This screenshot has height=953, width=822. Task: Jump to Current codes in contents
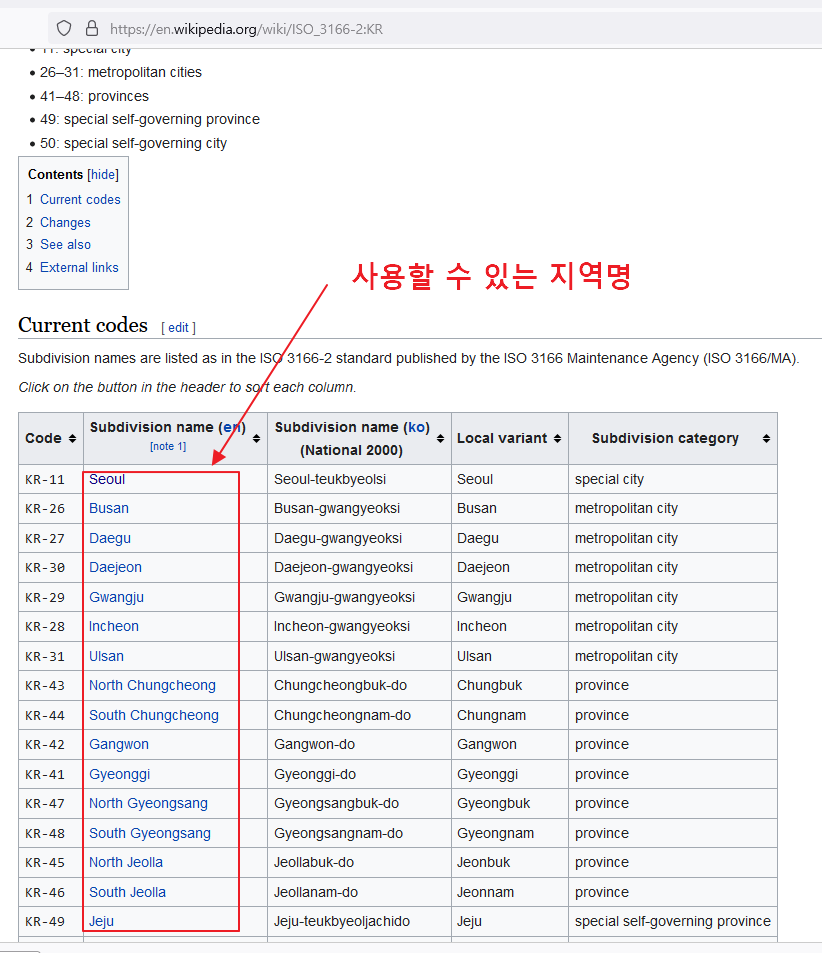click(x=80, y=199)
